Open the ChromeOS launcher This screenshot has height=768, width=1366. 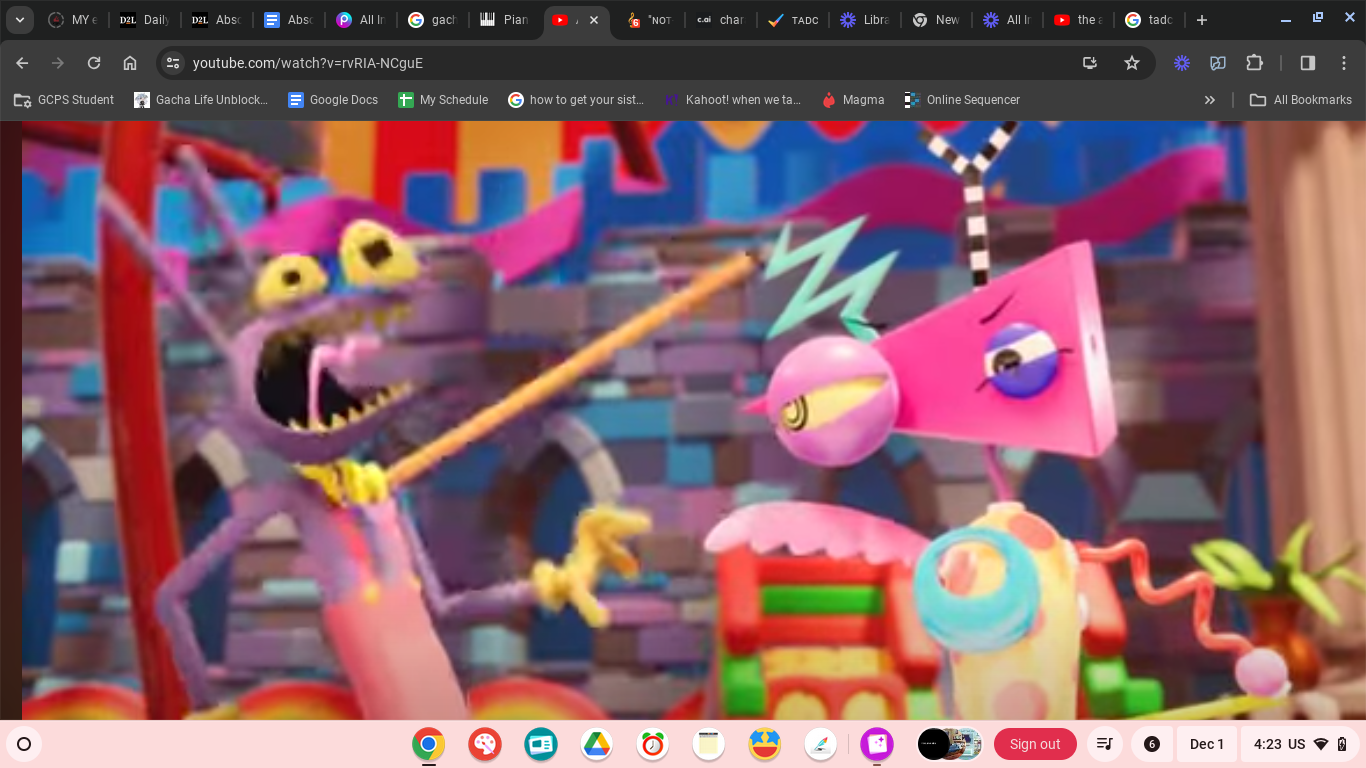(x=24, y=744)
